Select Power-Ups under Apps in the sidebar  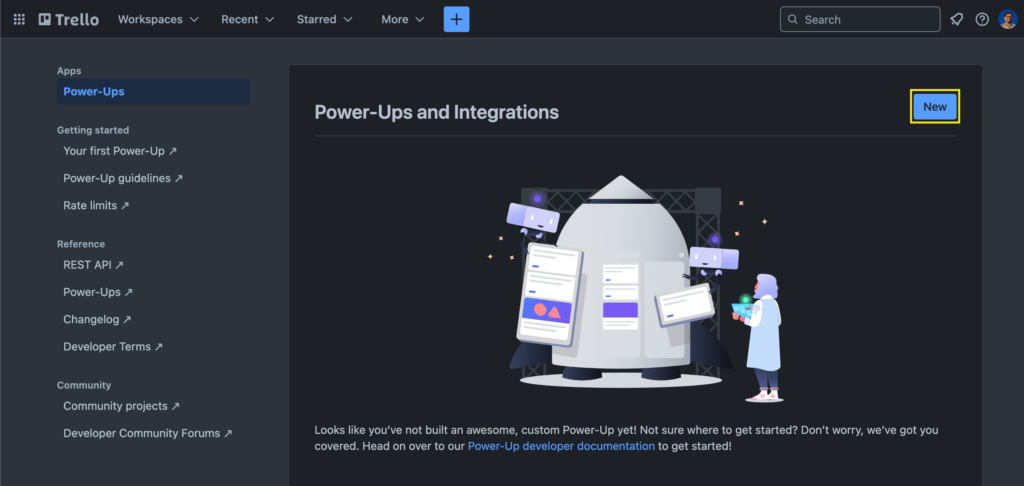click(x=153, y=91)
